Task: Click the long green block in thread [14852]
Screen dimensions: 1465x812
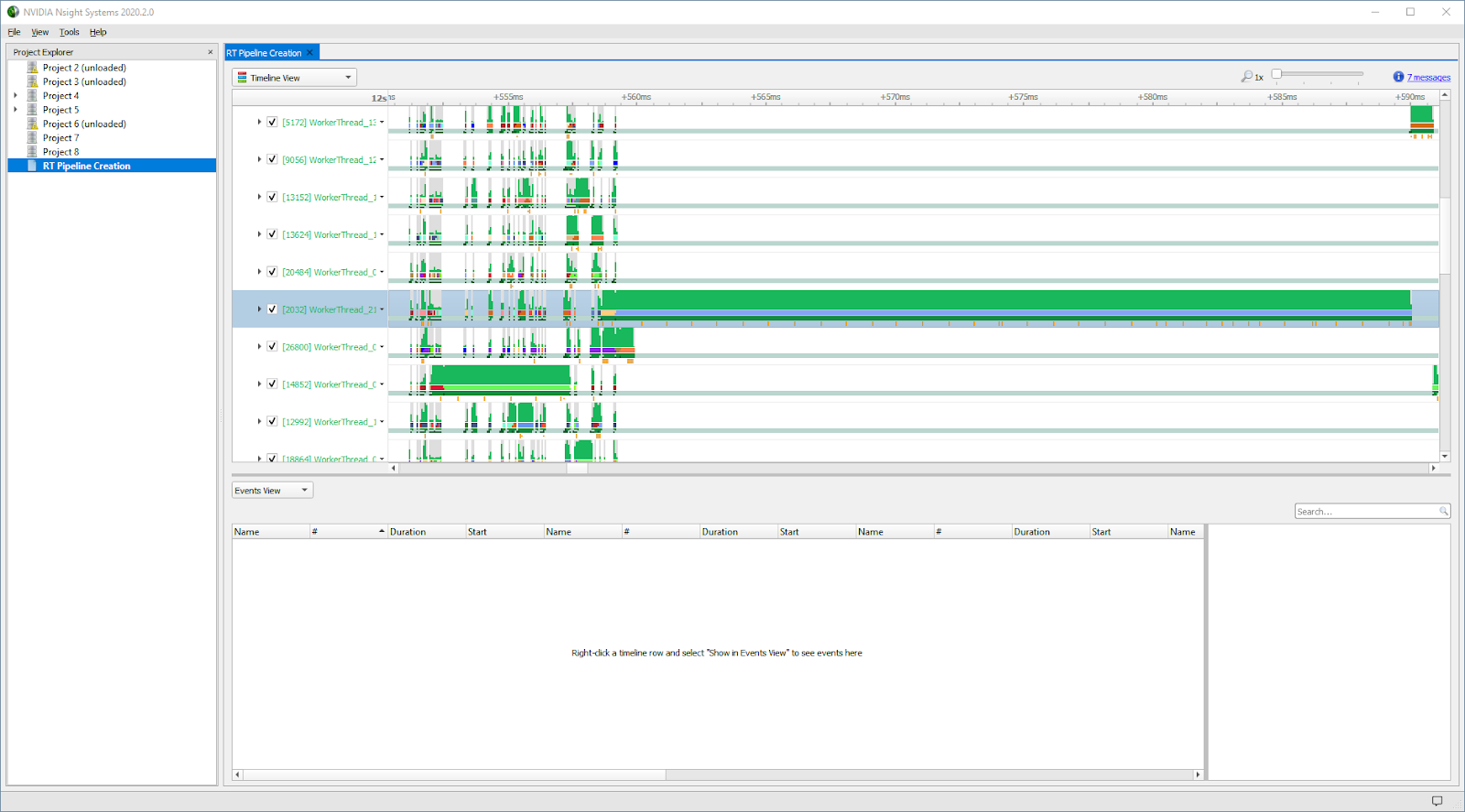Action: pos(501,374)
